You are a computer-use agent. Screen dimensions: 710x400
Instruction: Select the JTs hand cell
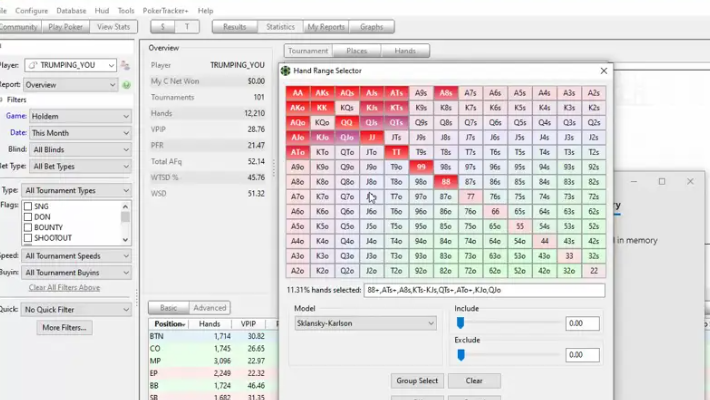pos(396,137)
